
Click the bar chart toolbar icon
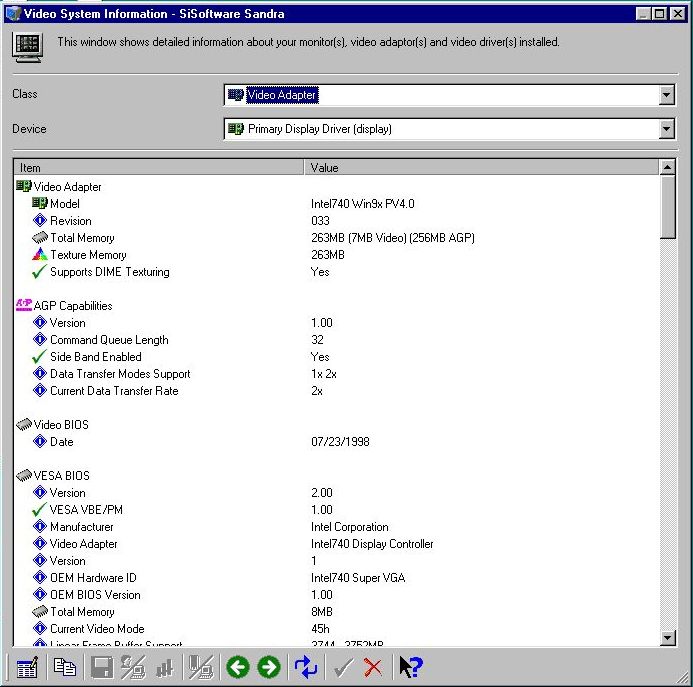pos(164,668)
